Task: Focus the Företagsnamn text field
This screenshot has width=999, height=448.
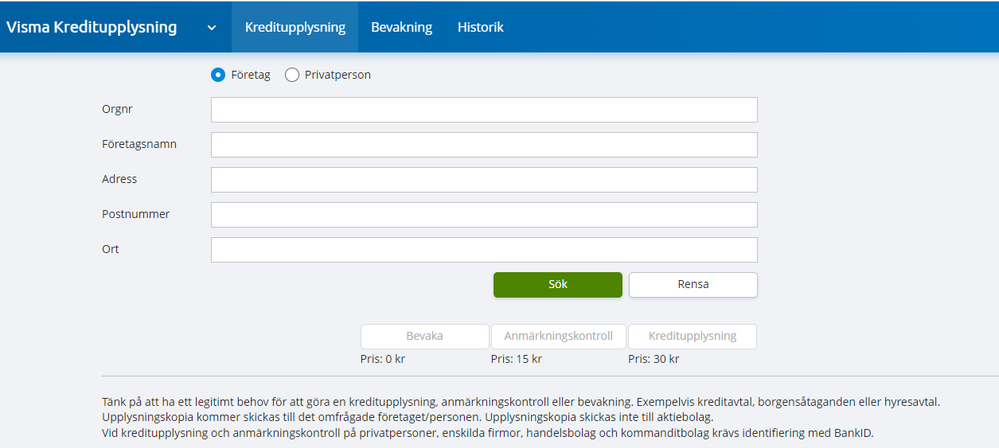Action: point(484,145)
